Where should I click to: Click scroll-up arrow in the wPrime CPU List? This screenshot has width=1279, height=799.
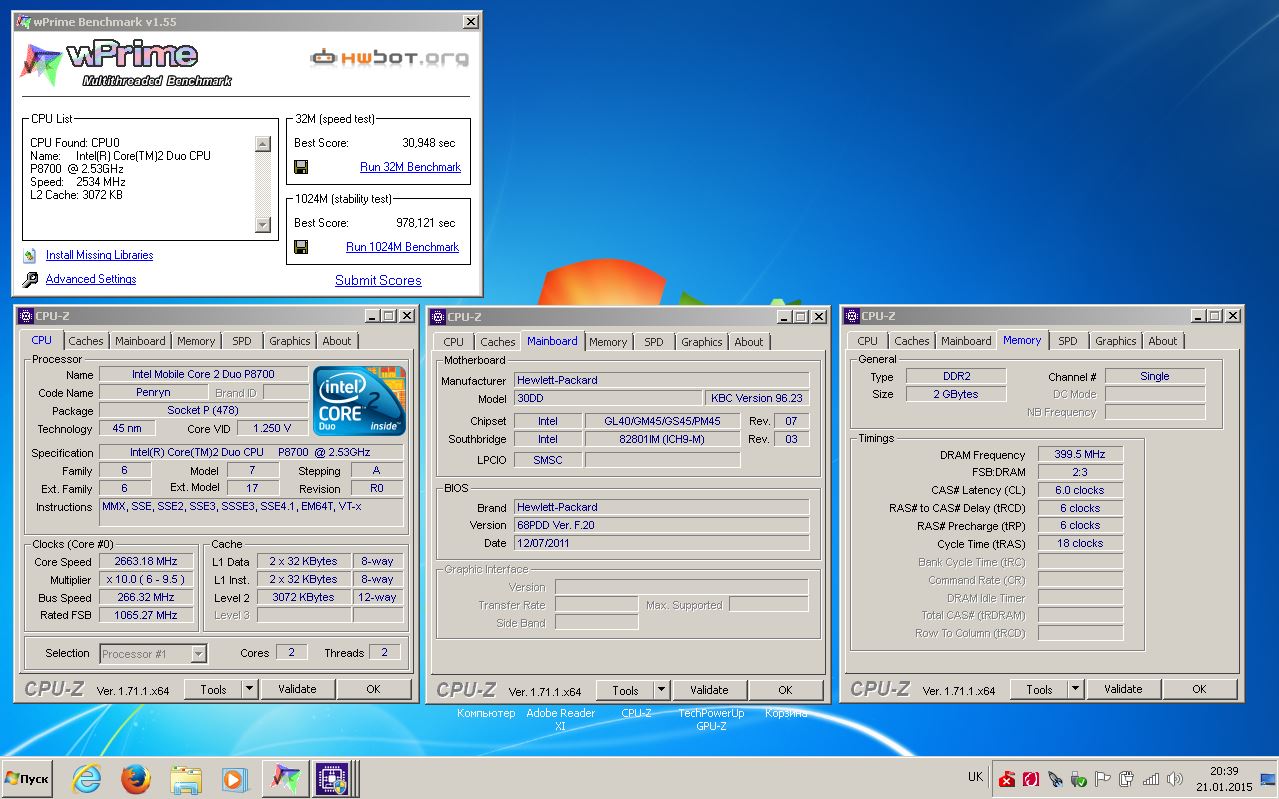click(x=262, y=144)
